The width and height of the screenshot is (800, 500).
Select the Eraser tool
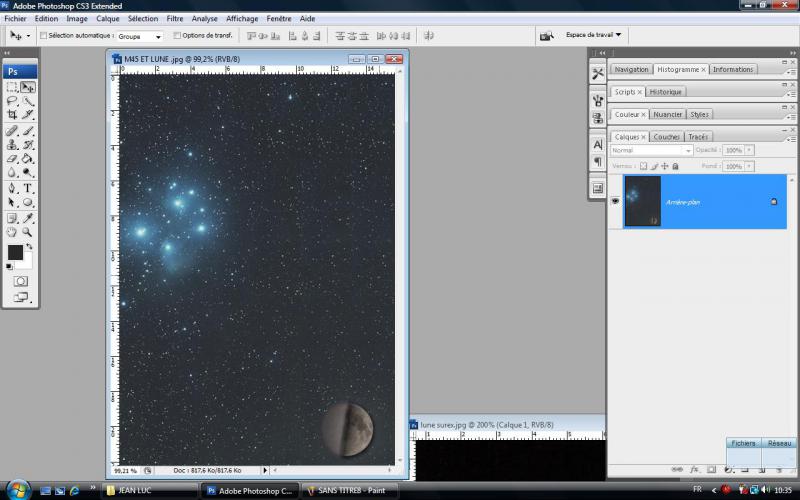point(12,159)
